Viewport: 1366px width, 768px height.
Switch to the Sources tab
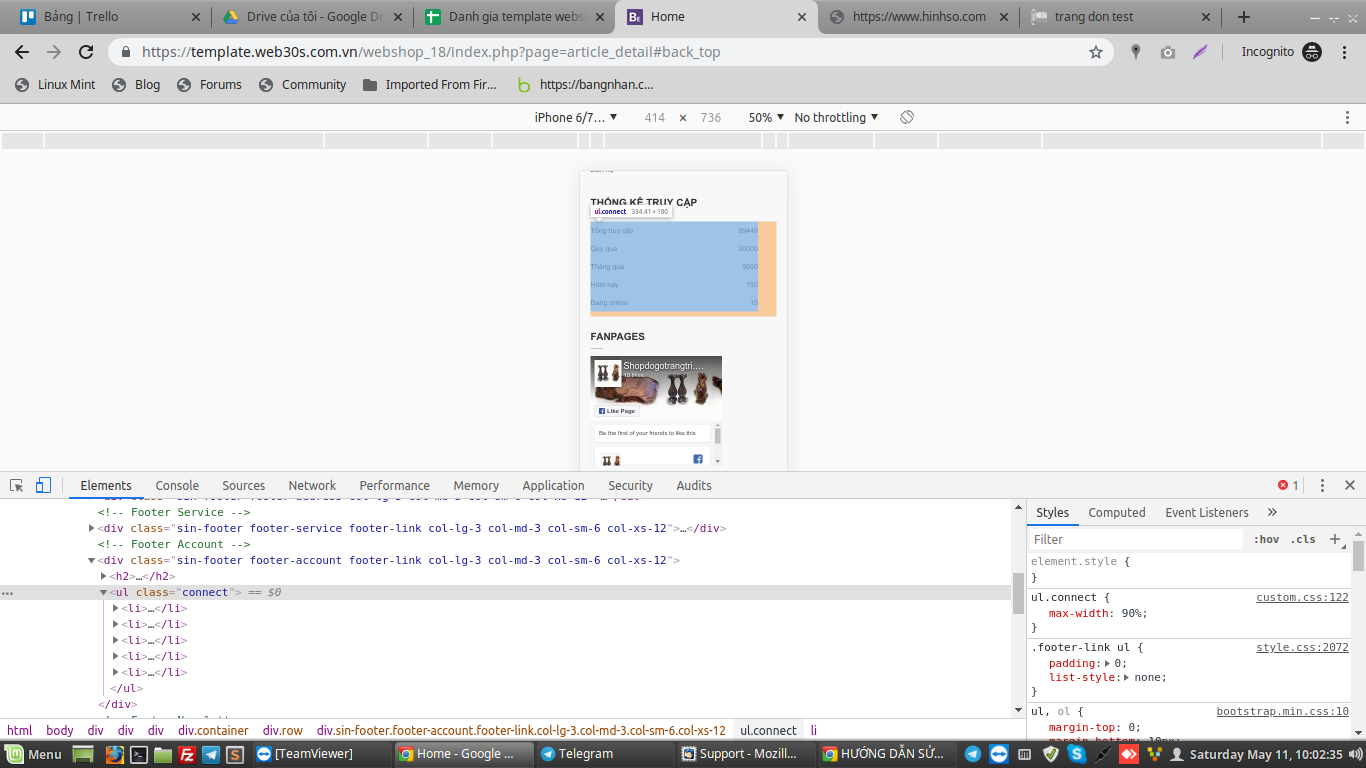(x=244, y=485)
